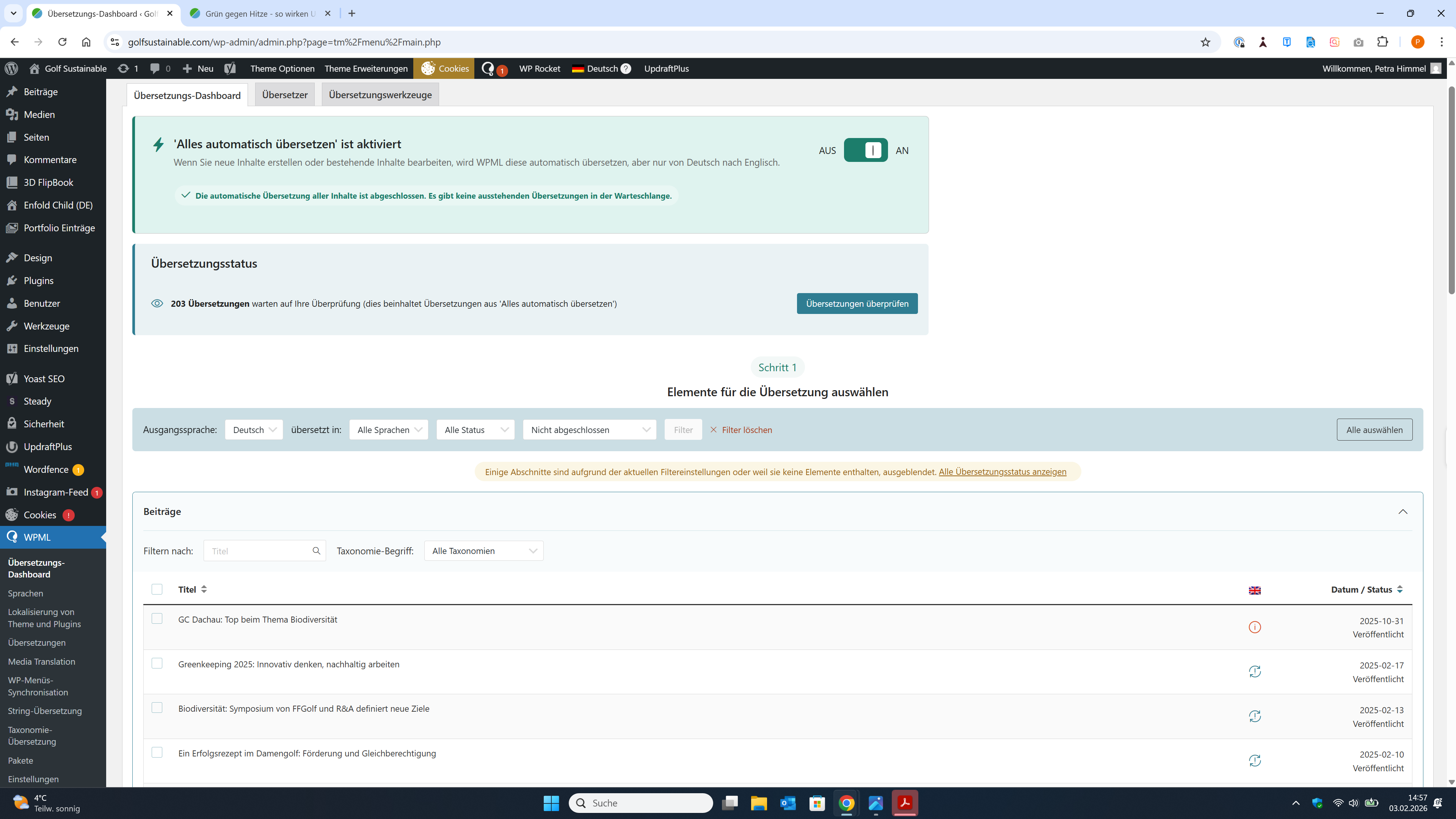Open the WPML icon in admin bar
Image resolution: width=1456 pixels, height=819 pixels.
click(488, 68)
